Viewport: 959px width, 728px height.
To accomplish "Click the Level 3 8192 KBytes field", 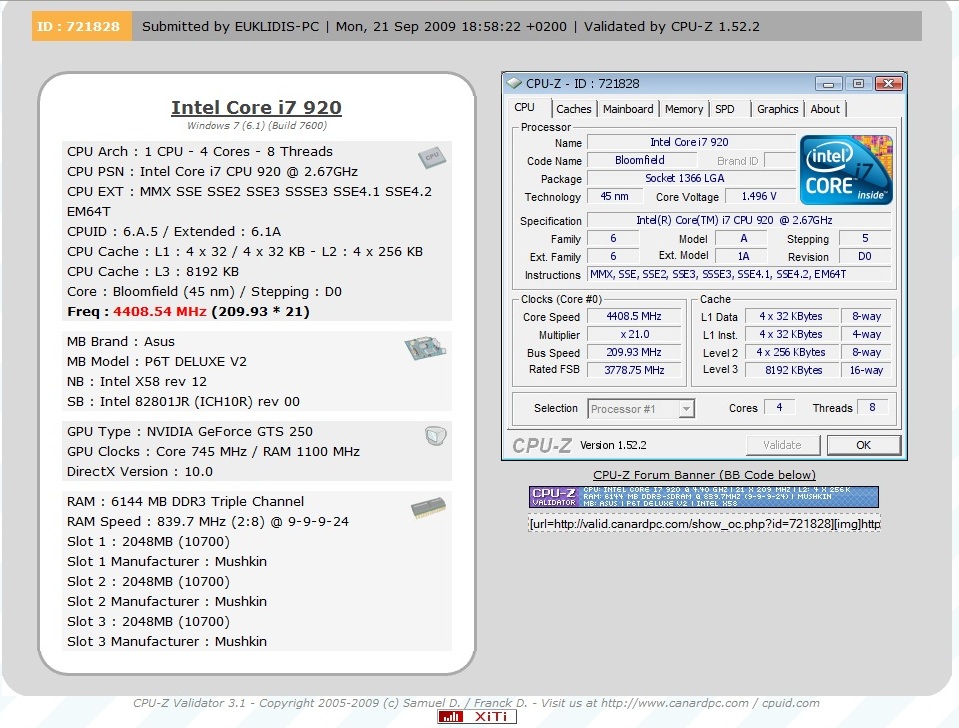I will pyautogui.click(x=791, y=370).
